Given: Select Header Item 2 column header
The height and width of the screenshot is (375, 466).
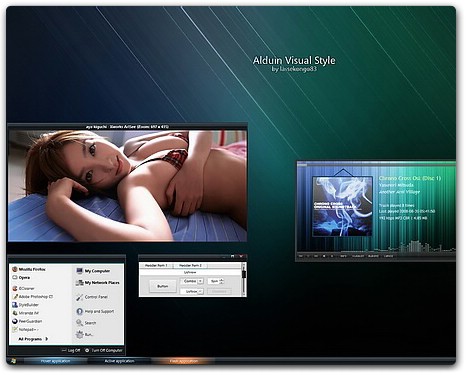Looking at the screenshot, I should tap(190, 265).
